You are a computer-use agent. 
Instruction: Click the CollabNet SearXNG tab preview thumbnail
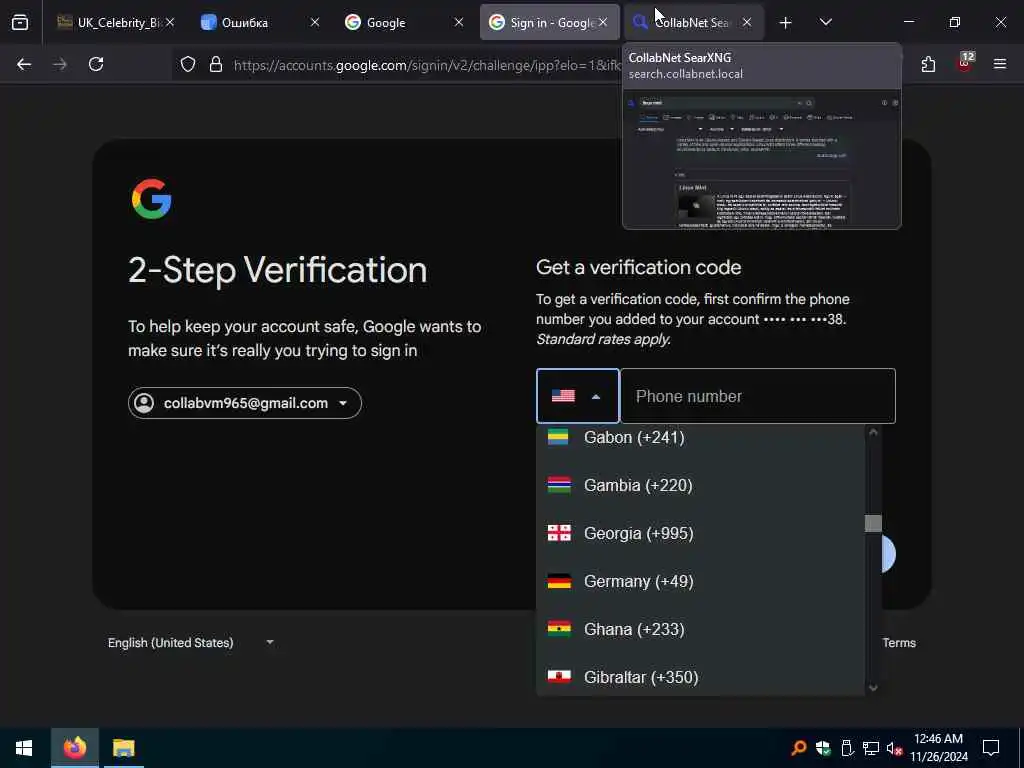tap(761, 159)
